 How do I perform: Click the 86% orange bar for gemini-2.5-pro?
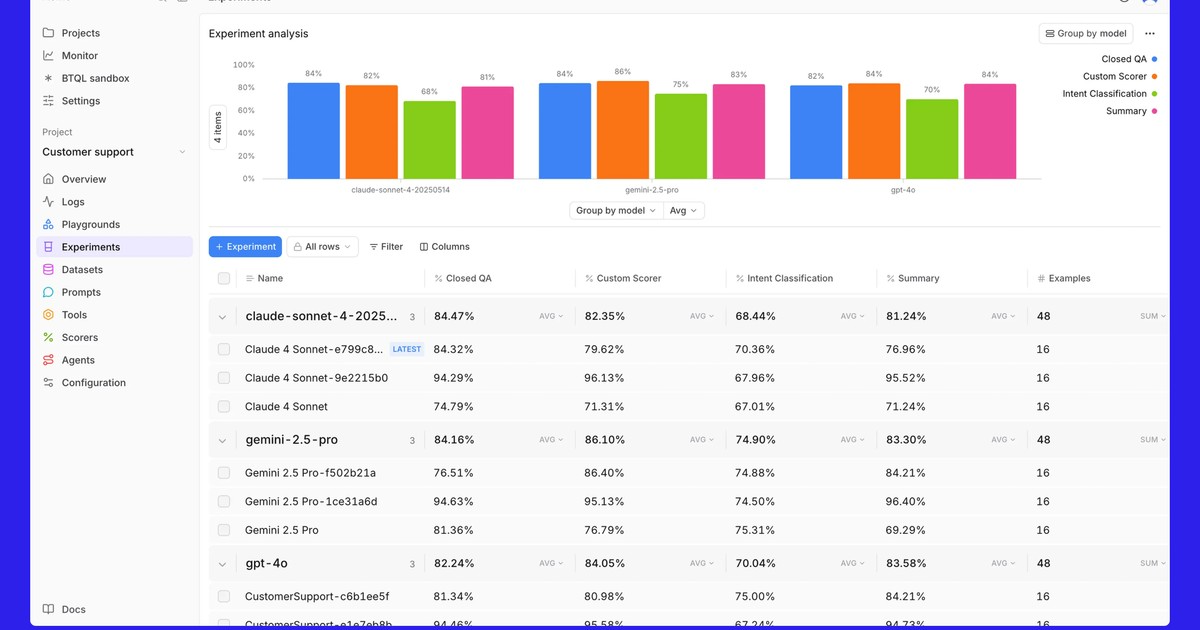[623, 130]
